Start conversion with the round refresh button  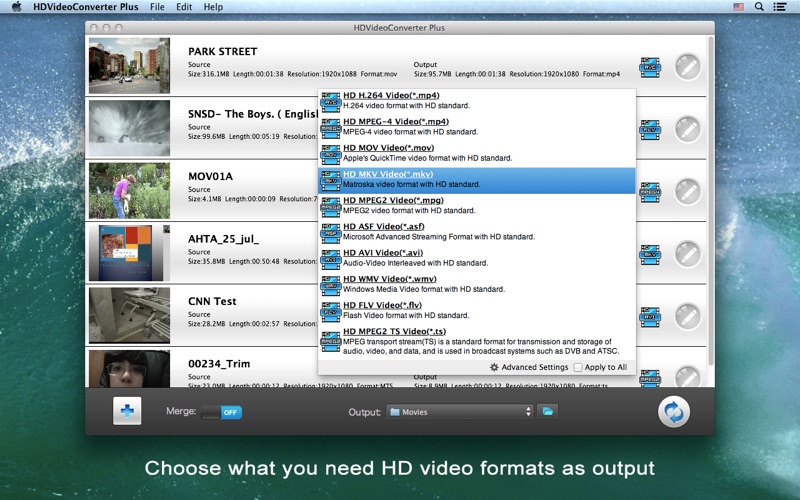[x=673, y=412]
